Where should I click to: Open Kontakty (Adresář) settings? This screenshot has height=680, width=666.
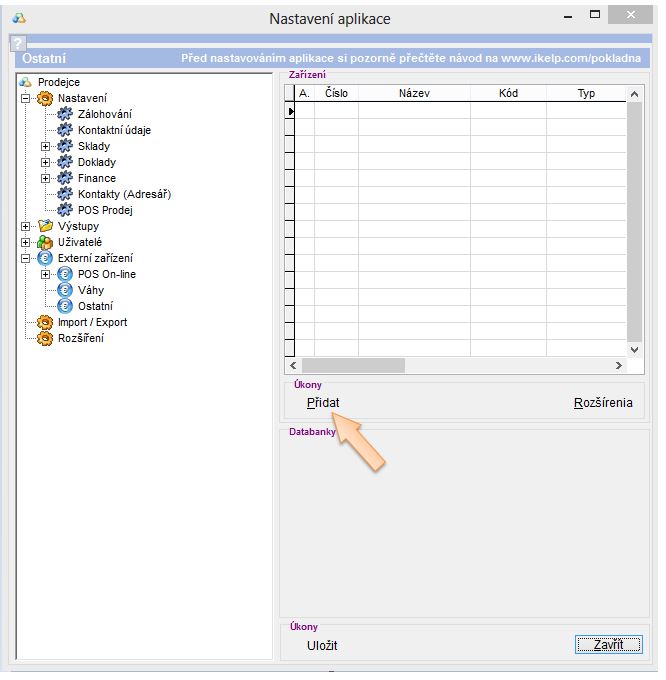pyautogui.click(x=124, y=194)
